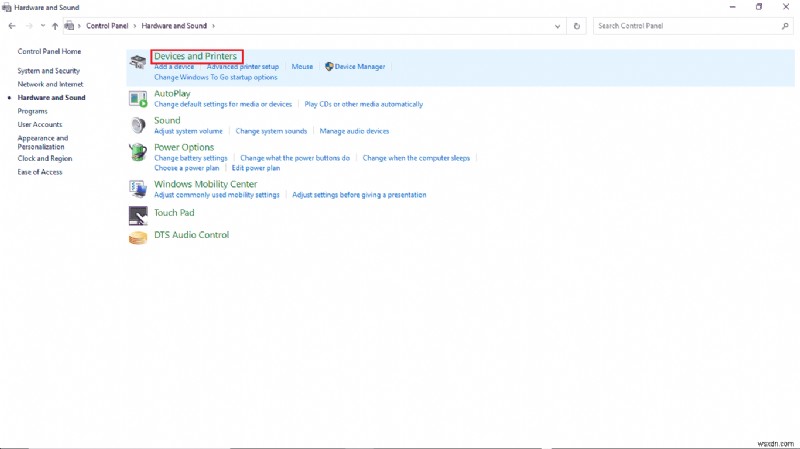
Task: Click Add a device link
Action: point(174,67)
